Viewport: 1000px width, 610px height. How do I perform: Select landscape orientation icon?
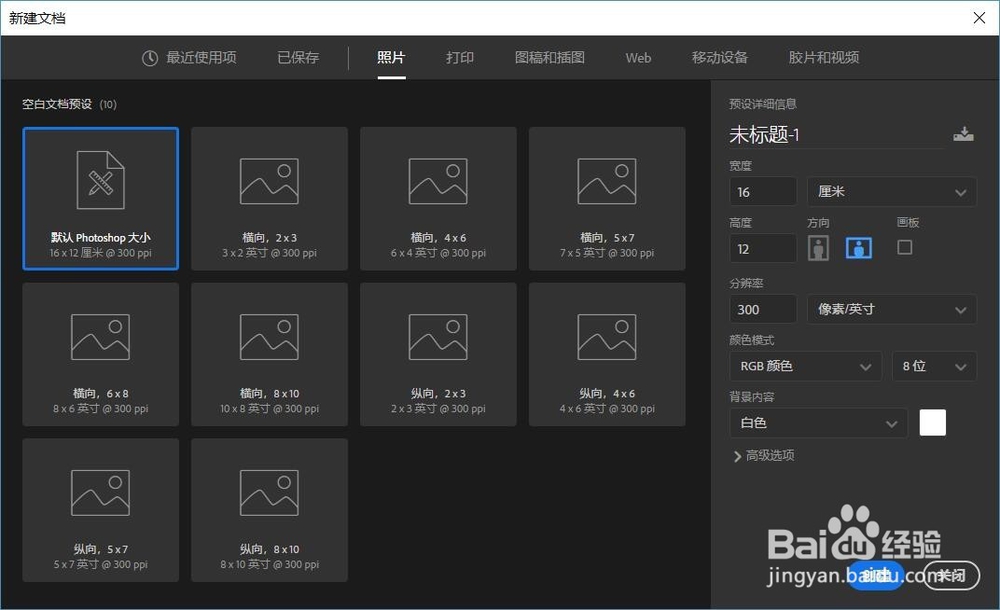pyautogui.click(x=858, y=248)
